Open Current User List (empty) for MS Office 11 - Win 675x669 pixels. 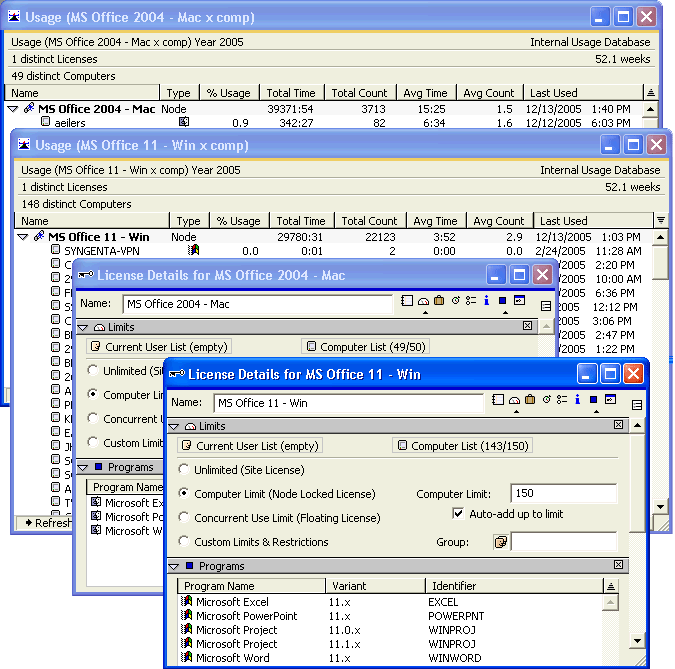pyautogui.click(x=250, y=446)
